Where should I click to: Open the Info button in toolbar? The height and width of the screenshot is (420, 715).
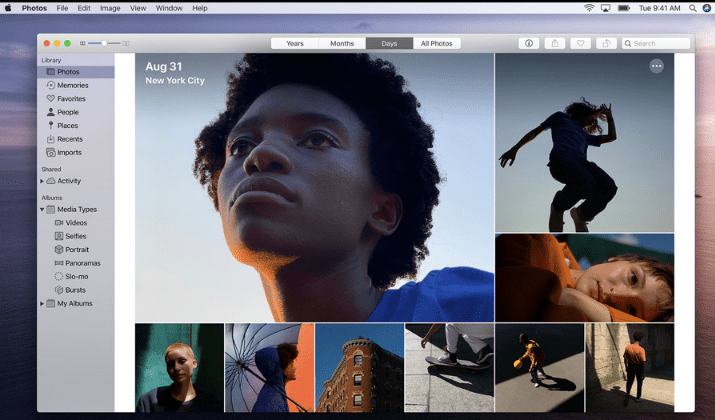click(x=529, y=43)
